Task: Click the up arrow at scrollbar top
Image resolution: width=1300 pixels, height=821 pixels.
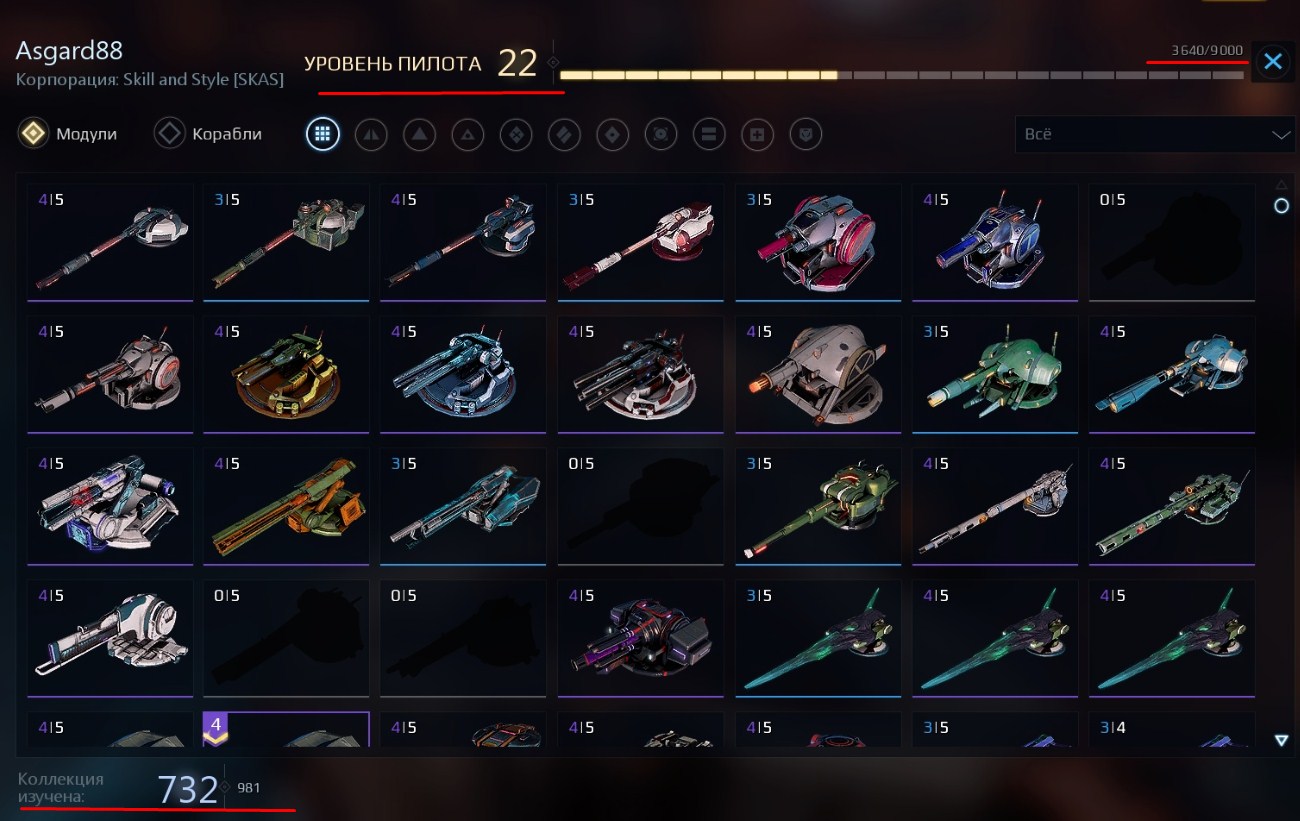Action: [1281, 184]
